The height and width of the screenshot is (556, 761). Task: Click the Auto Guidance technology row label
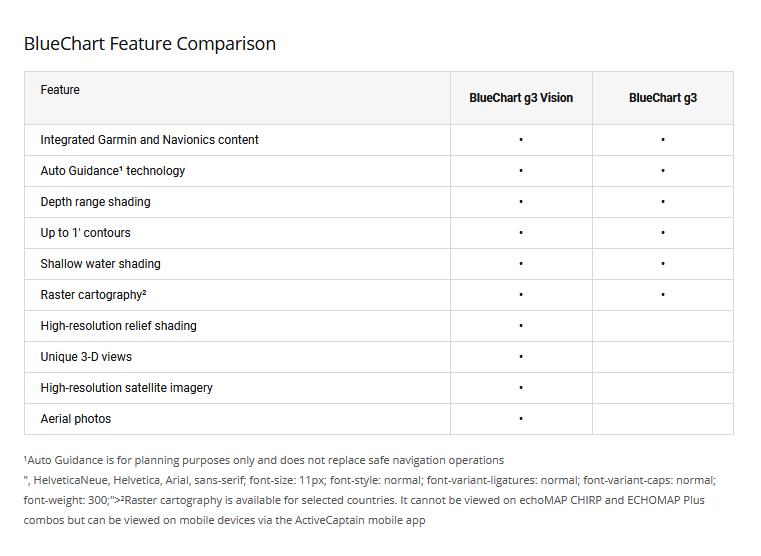(x=112, y=171)
